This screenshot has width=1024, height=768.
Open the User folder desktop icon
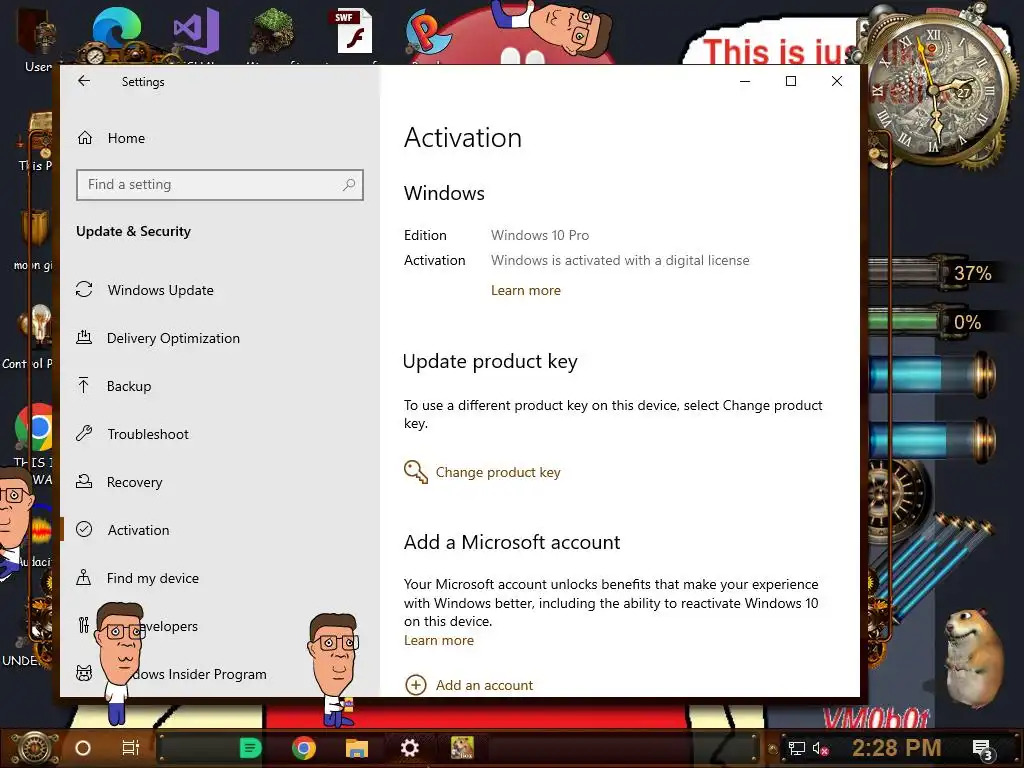pos(37,38)
